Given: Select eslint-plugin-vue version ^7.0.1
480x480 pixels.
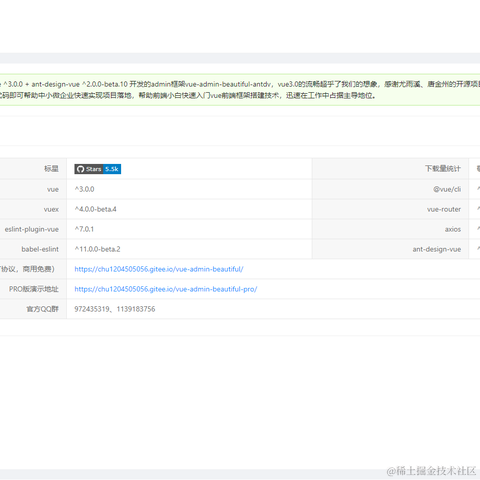Looking at the screenshot, I should [84, 229].
